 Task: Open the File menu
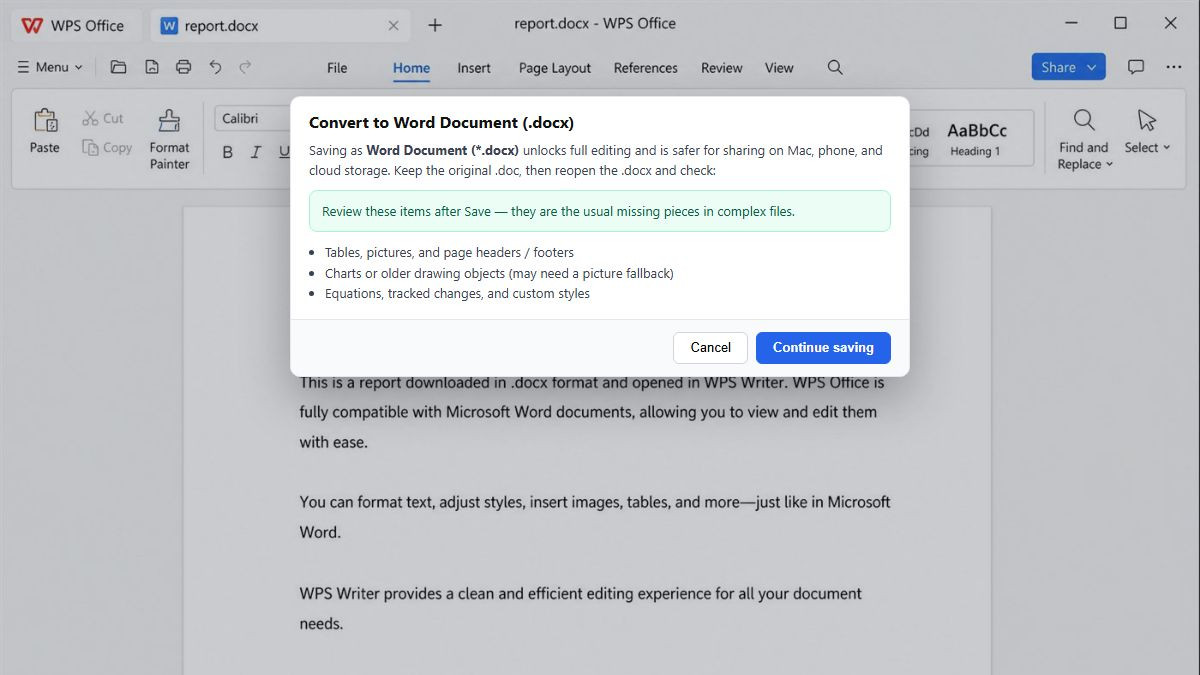(x=337, y=68)
